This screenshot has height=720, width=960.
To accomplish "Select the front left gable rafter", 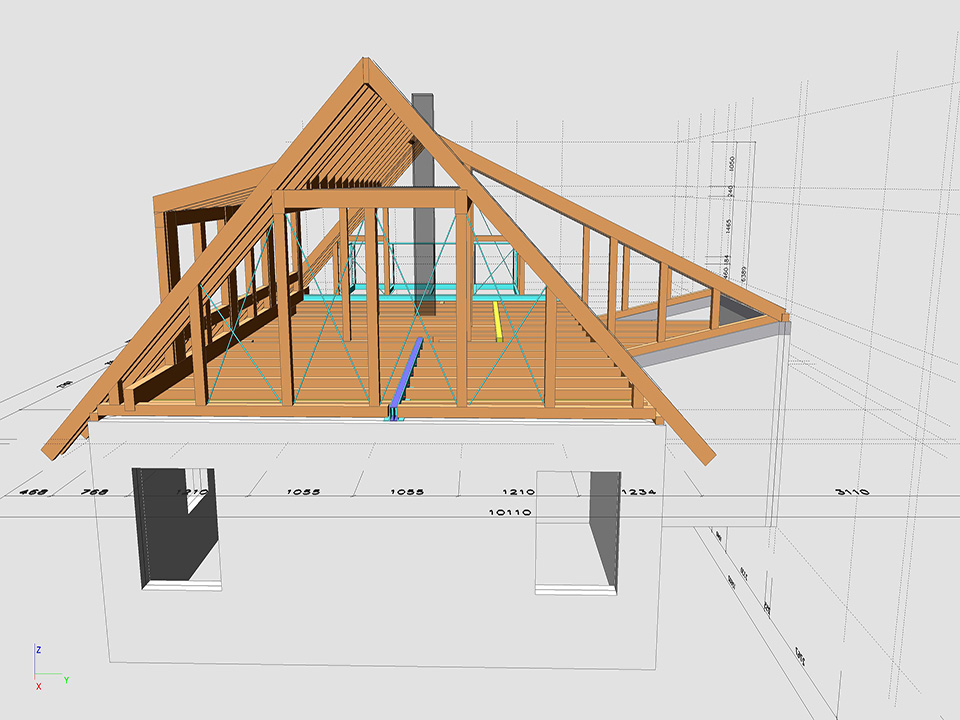I will pyautogui.click(x=200, y=265).
